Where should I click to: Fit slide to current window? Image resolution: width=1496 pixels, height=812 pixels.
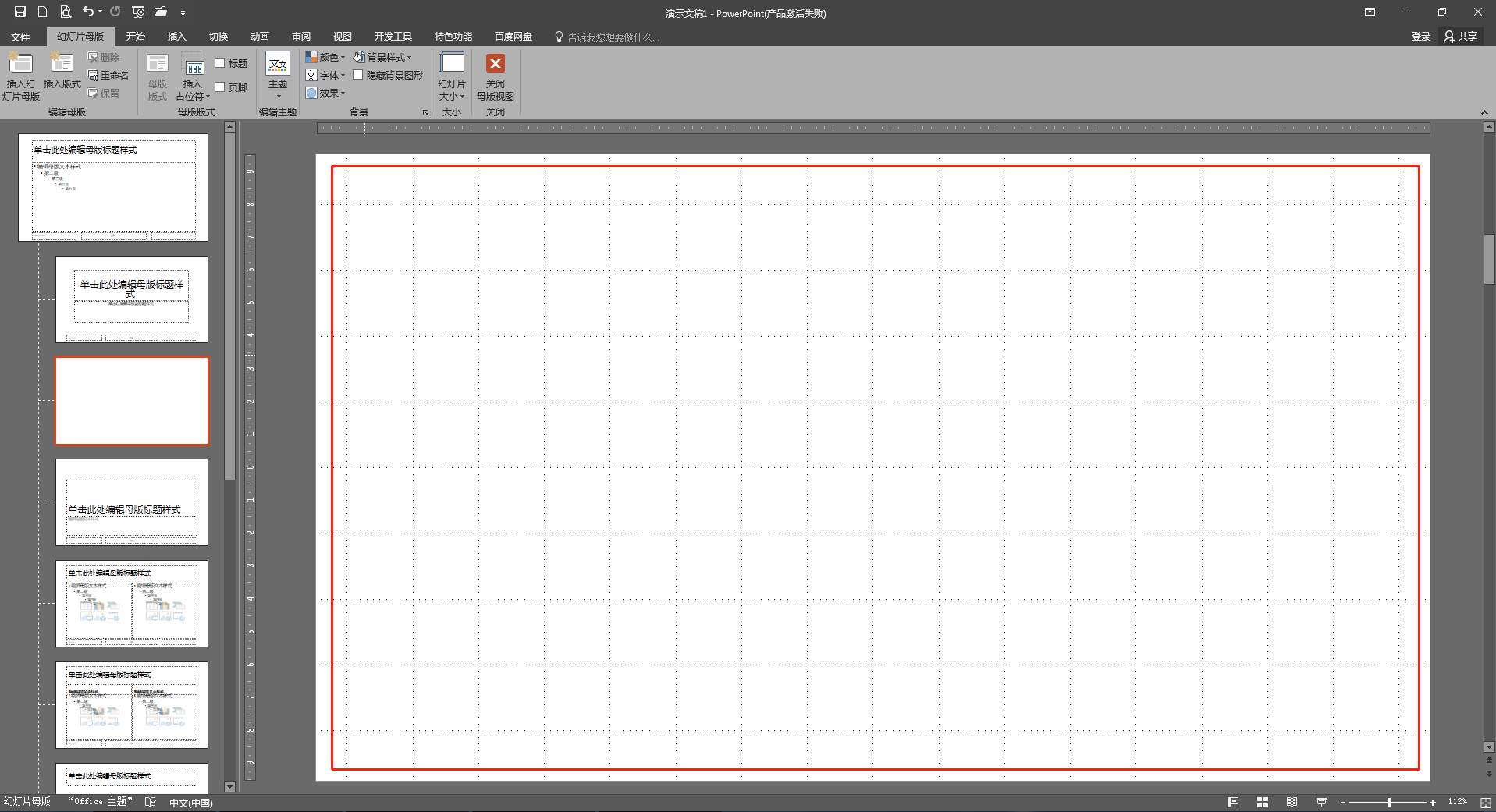tap(1486, 802)
